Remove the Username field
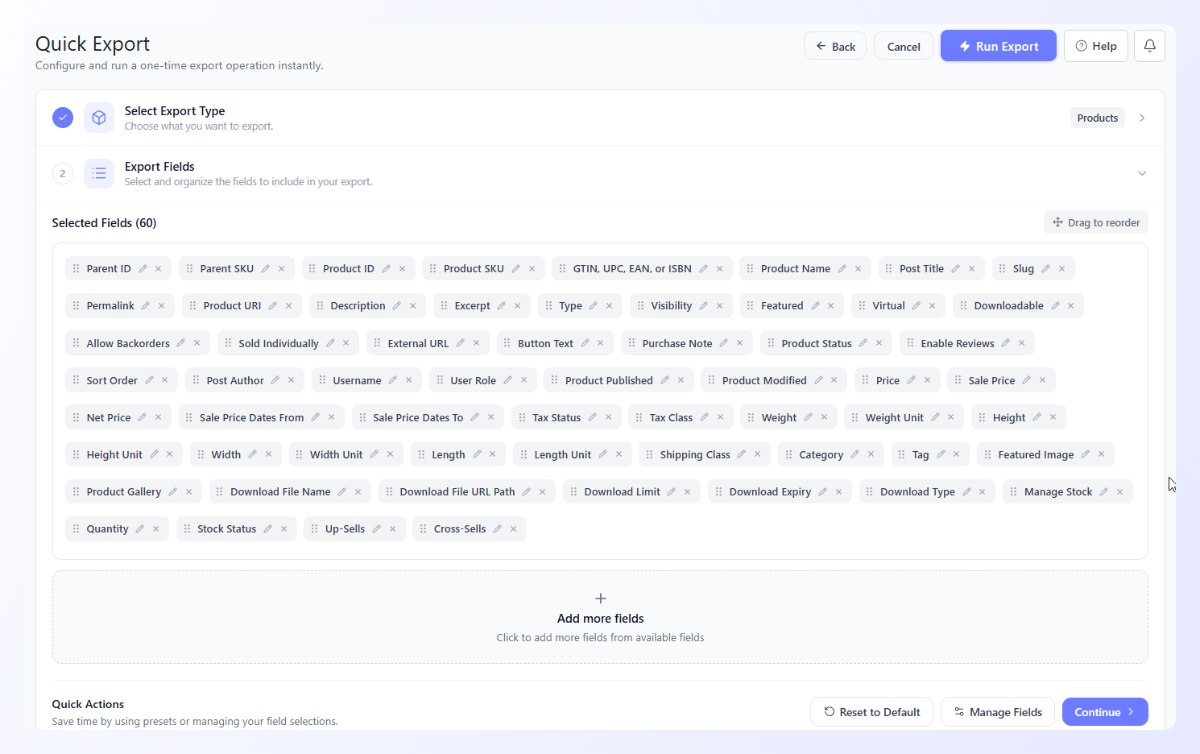 point(409,380)
